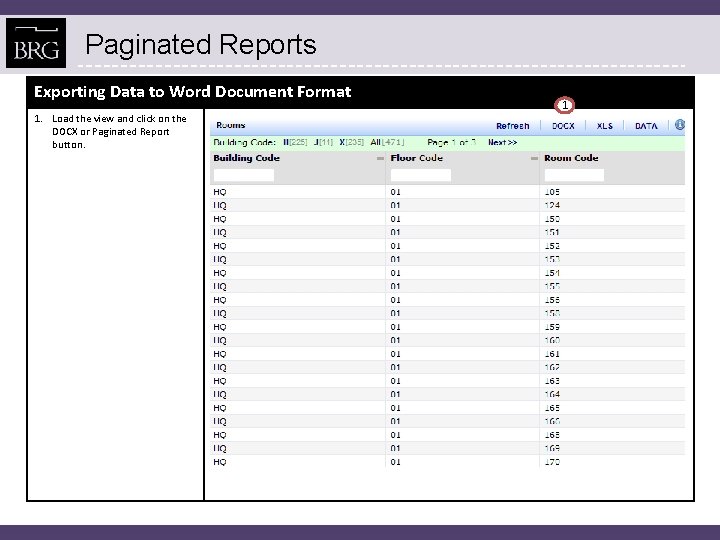The width and height of the screenshot is (720, 540).
Task: Select room code 124 cell
Action: pos(552,205)
